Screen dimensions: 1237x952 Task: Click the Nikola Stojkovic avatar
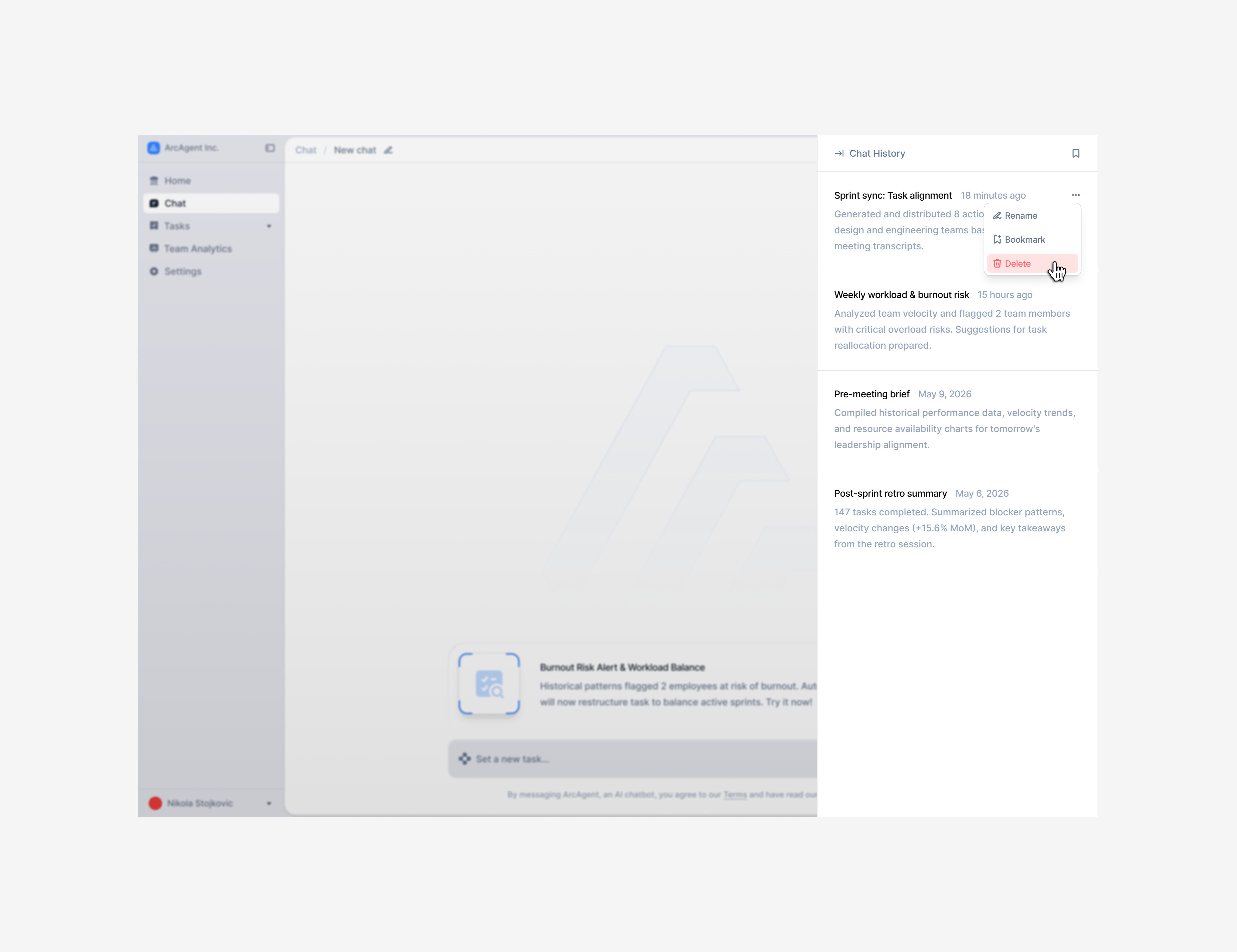(155, 803)
